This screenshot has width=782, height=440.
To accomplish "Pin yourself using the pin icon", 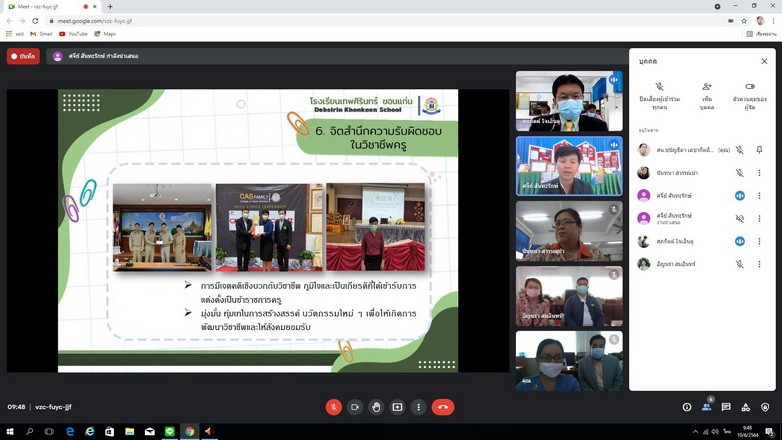I will click(x=759, y=150).
